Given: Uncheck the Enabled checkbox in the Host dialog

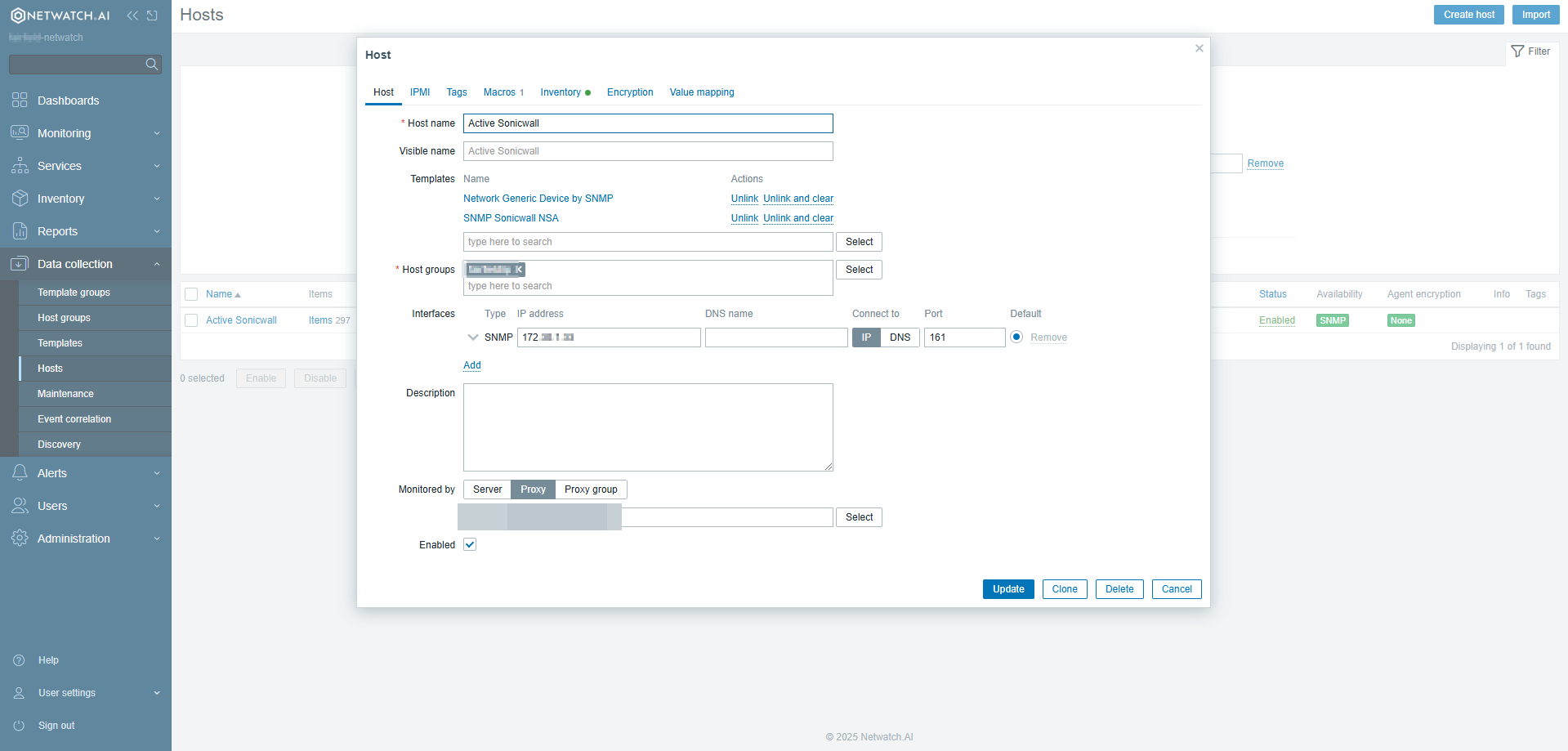Looking at the screenshot, I should (x=470, y=544).
